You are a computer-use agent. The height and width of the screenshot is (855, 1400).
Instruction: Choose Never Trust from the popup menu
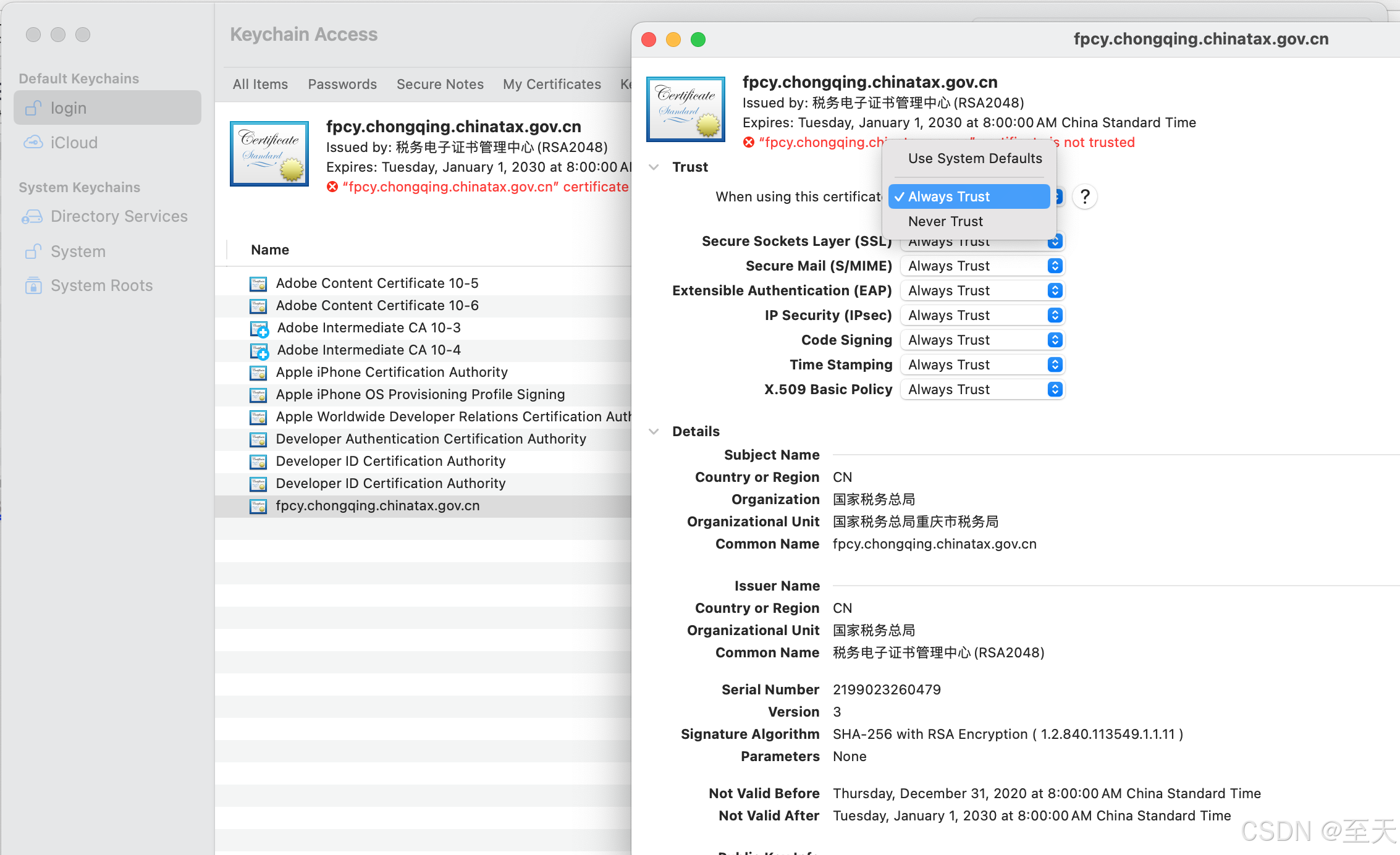coord(945,221)
